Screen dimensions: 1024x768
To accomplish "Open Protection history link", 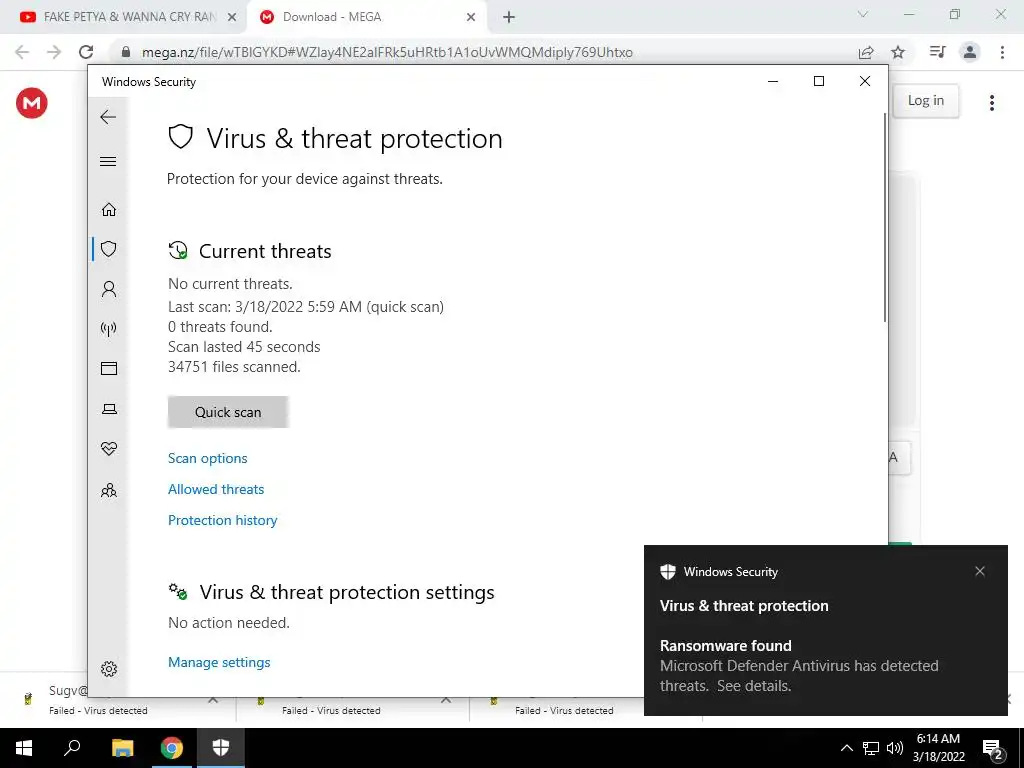I will [223, 520].
